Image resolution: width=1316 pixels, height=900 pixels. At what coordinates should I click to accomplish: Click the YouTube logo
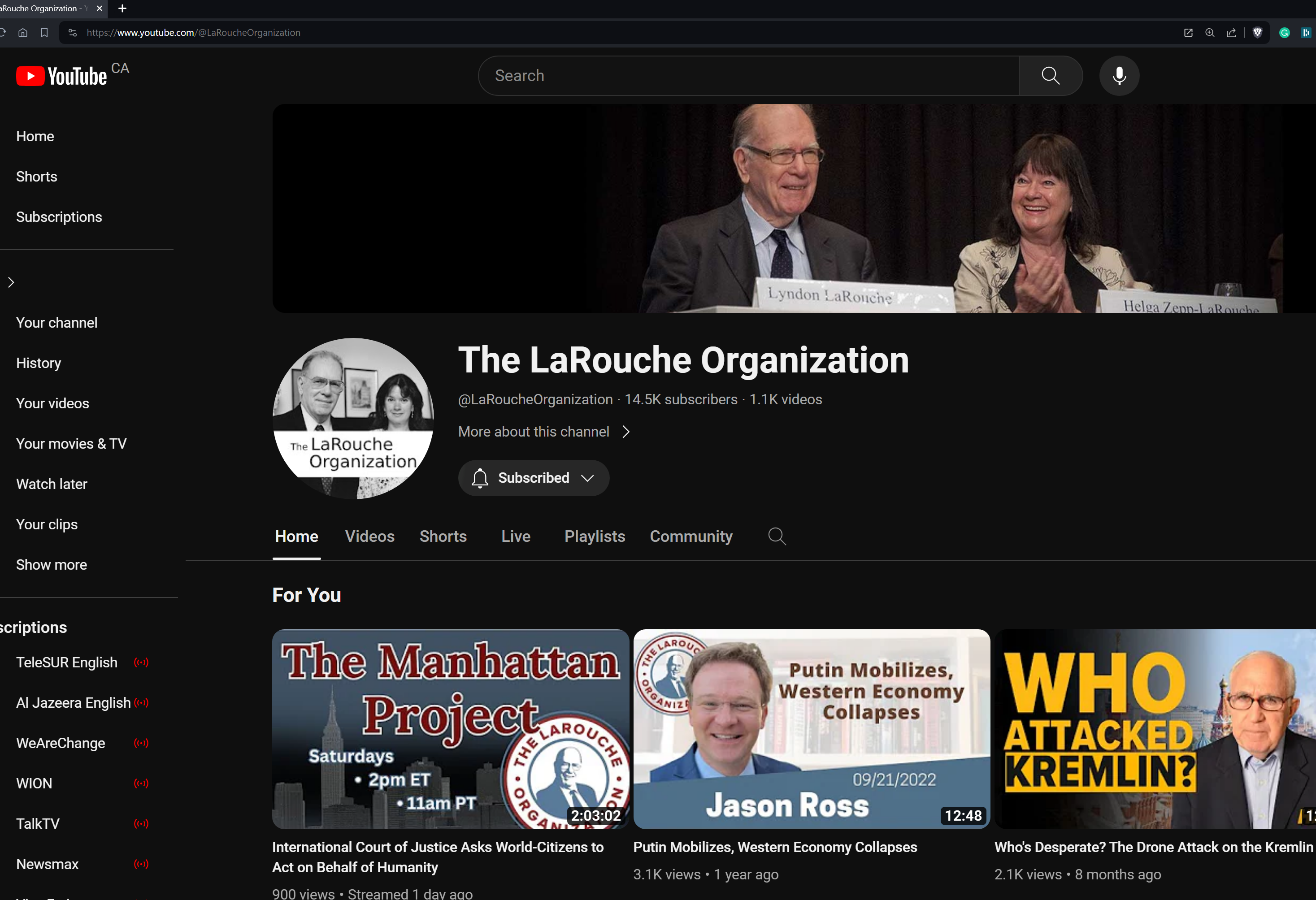click(61, 76)
